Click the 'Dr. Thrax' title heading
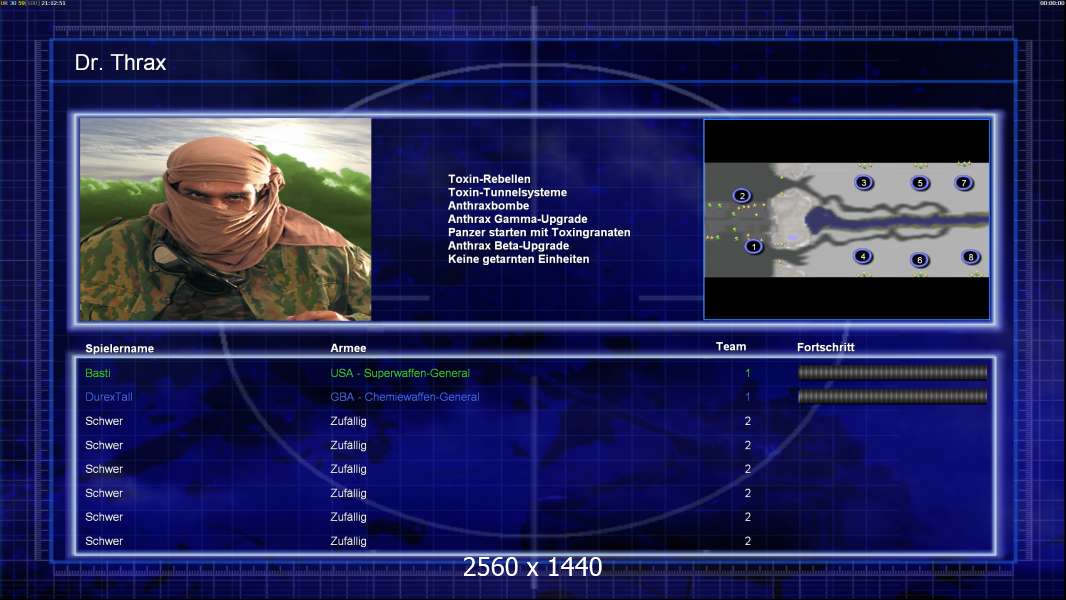 click(x=120, y=63)
